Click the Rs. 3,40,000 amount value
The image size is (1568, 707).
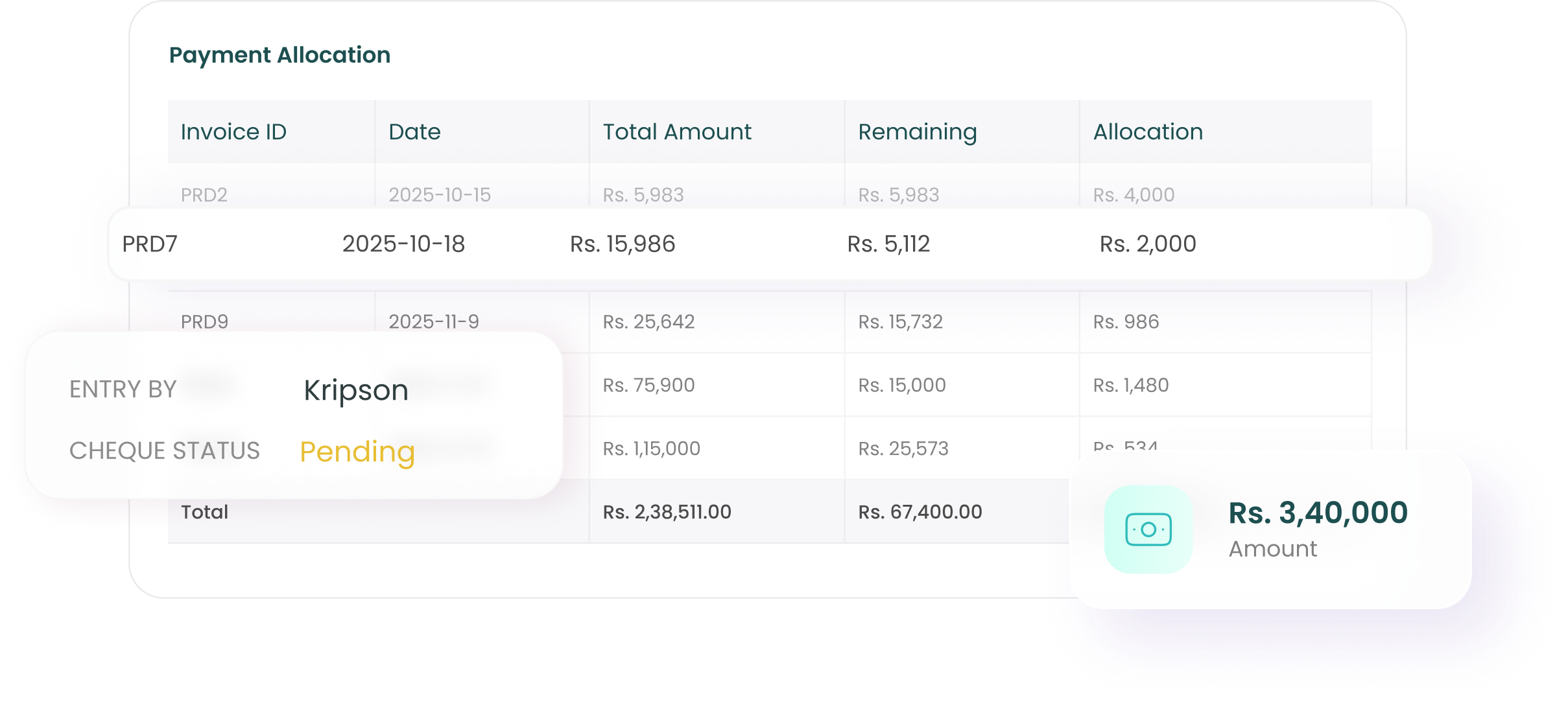(1318, 513)
